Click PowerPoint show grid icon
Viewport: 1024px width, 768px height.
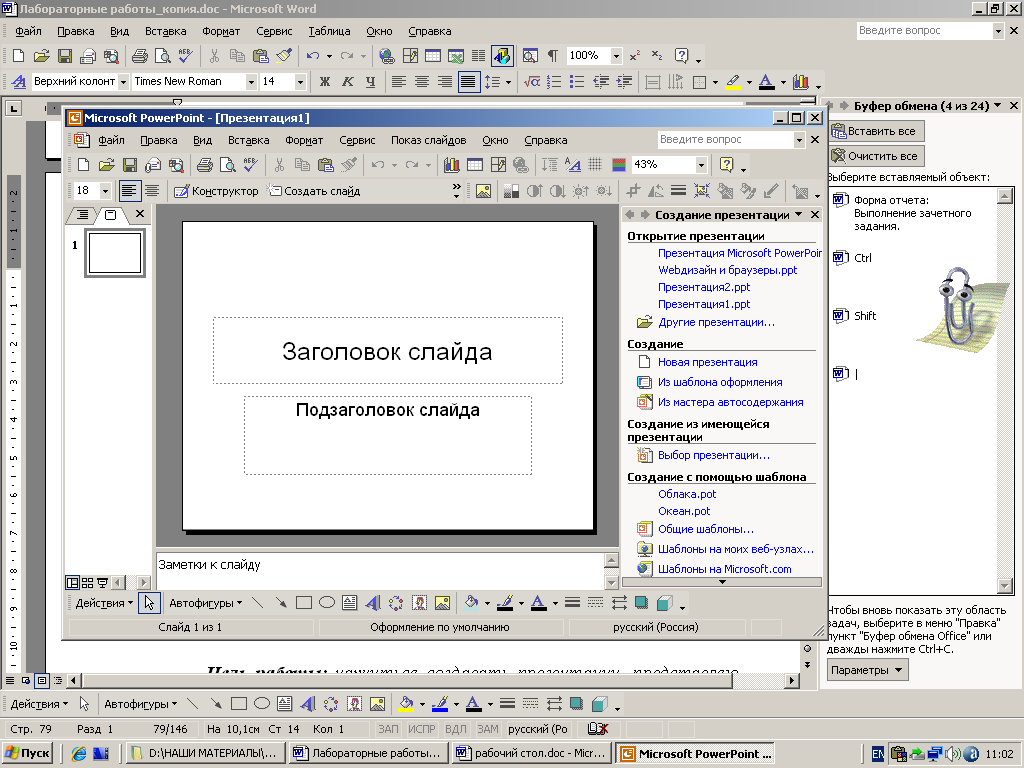(x=595, y=165)
